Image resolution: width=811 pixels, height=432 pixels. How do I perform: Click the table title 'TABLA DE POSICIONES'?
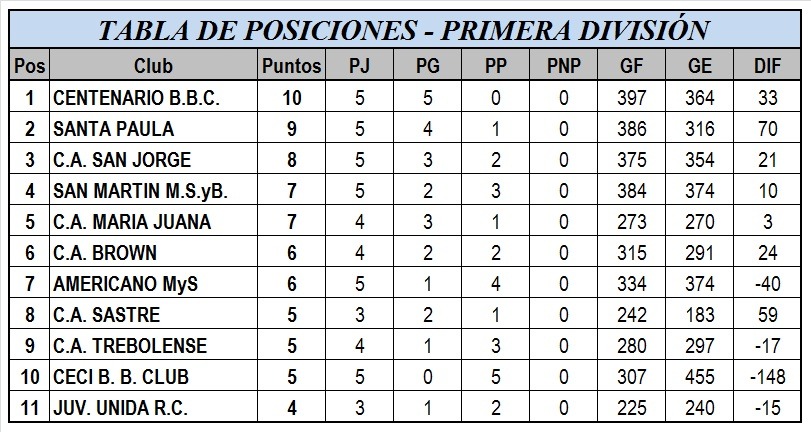(x=258, y=30)
